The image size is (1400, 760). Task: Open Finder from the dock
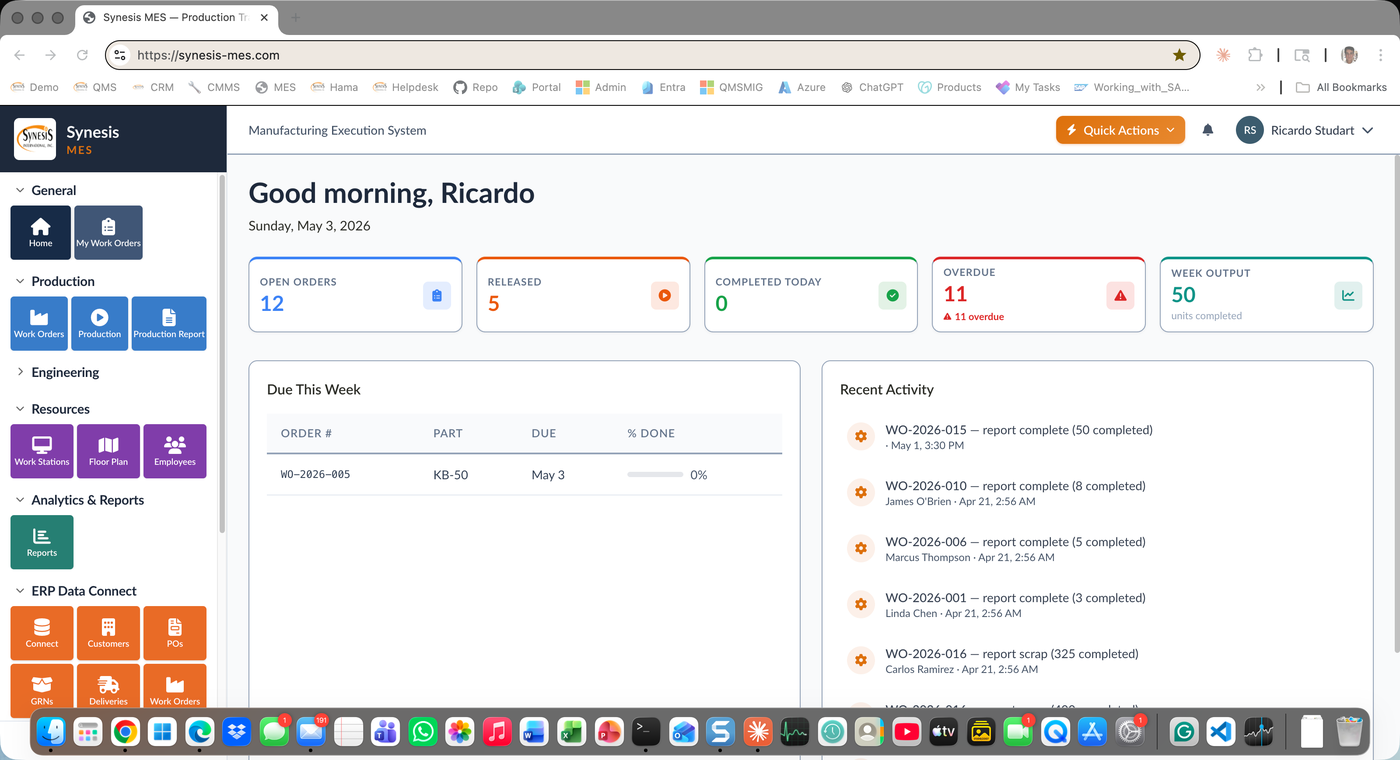coord(51,732)
